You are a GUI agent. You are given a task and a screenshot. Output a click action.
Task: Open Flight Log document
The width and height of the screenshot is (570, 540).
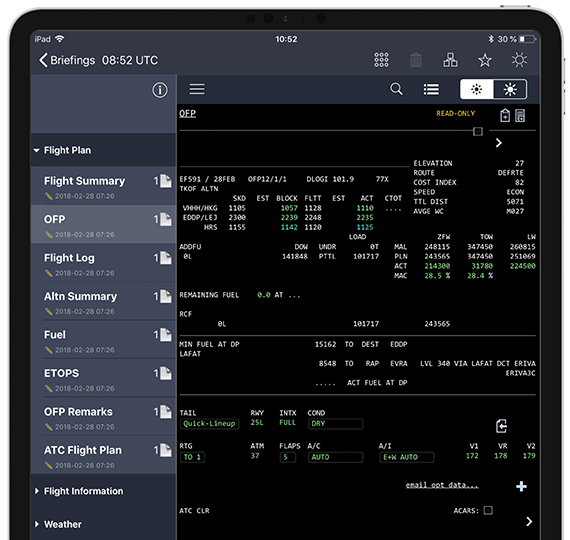[x=104, y=263]
